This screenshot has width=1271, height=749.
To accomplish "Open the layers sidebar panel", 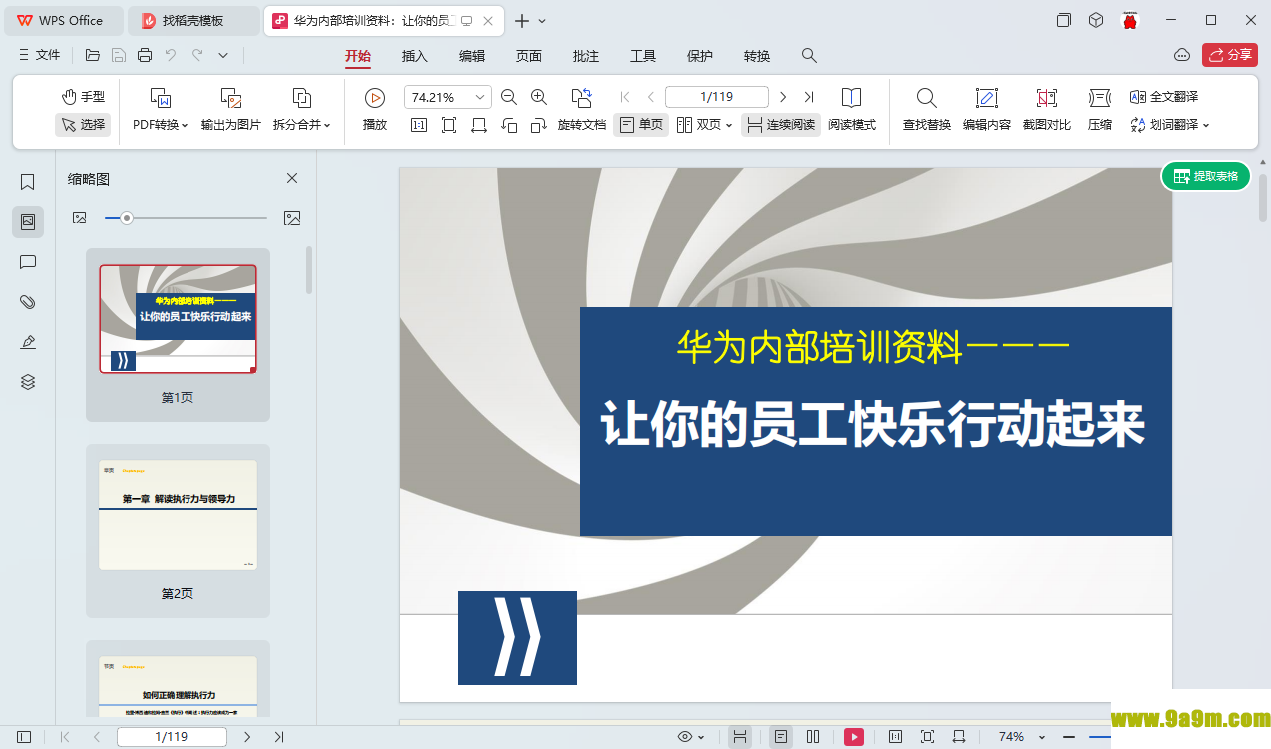I will (28, 382).
